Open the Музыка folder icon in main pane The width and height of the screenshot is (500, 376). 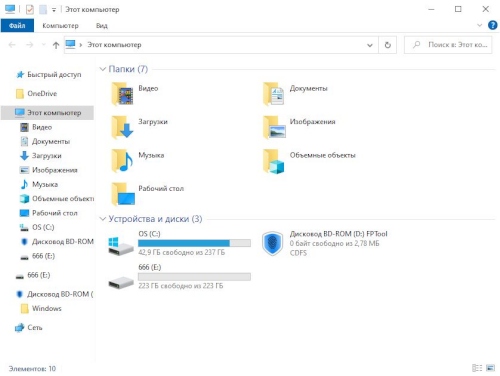point(122,161)
